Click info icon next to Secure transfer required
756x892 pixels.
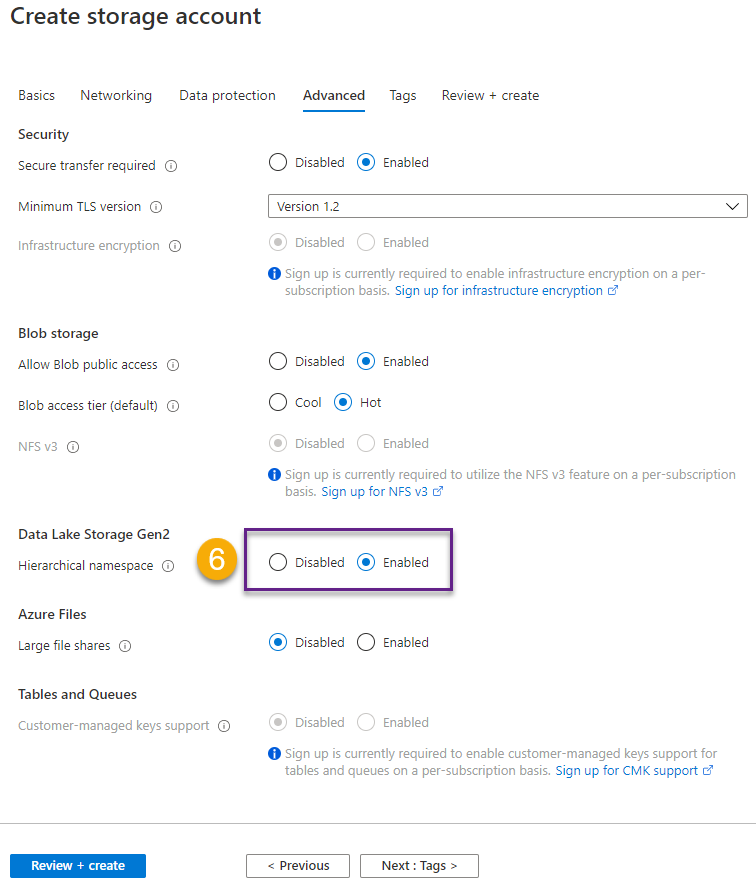[x=171, y=166]
